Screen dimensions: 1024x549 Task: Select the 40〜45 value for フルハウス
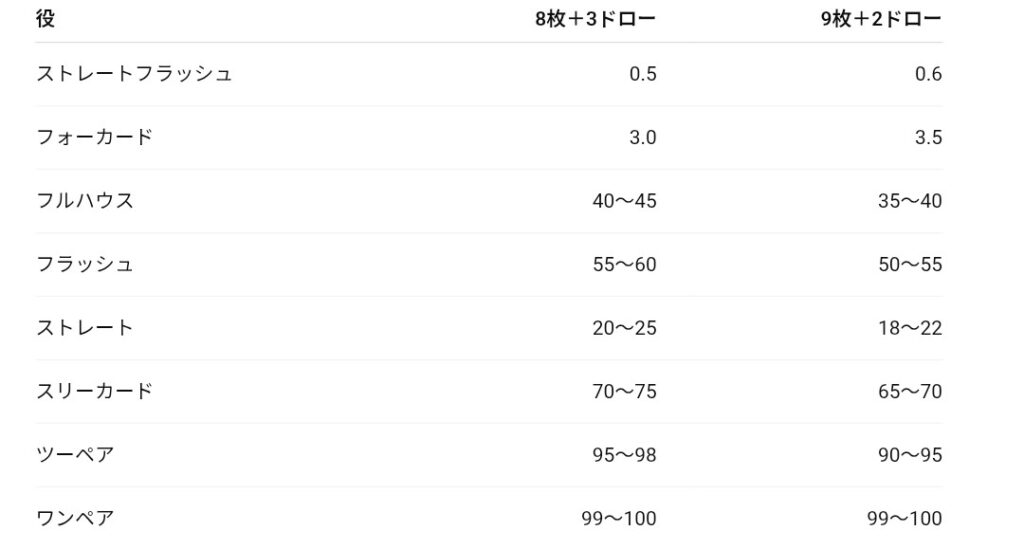tap(624, 201)
